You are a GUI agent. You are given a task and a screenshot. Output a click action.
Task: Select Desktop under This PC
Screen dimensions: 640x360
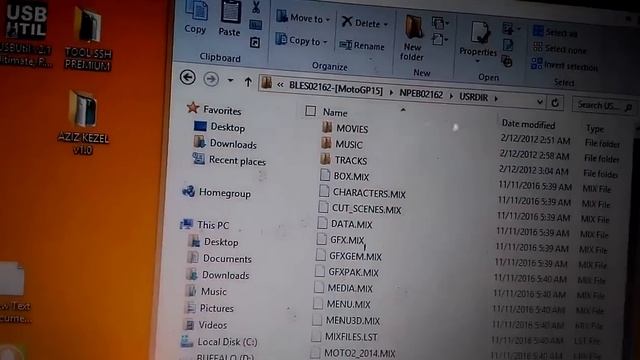[x=221, y=242]
